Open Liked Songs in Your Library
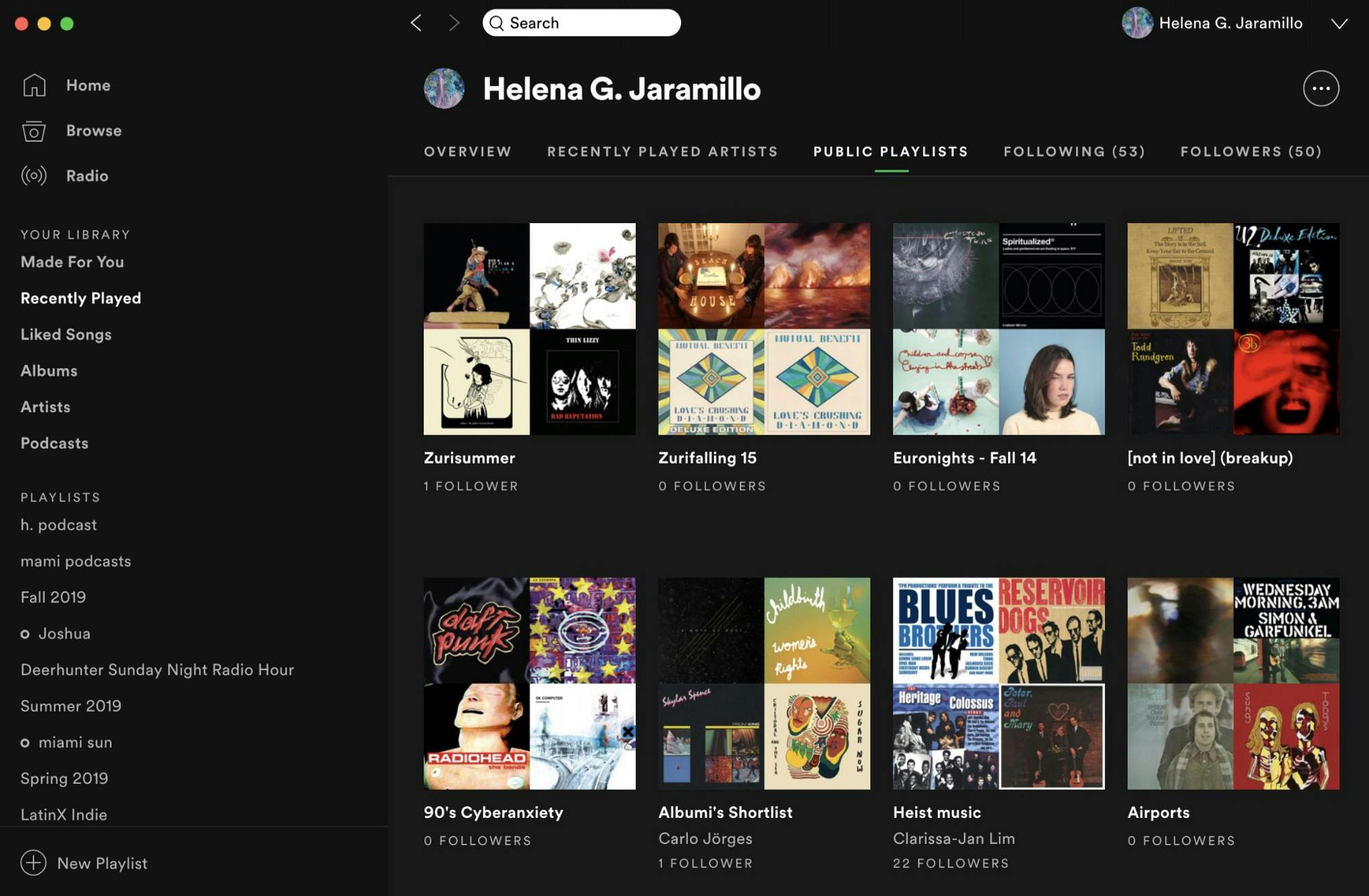Screen dimensions: 1369x896 point(66,334)
